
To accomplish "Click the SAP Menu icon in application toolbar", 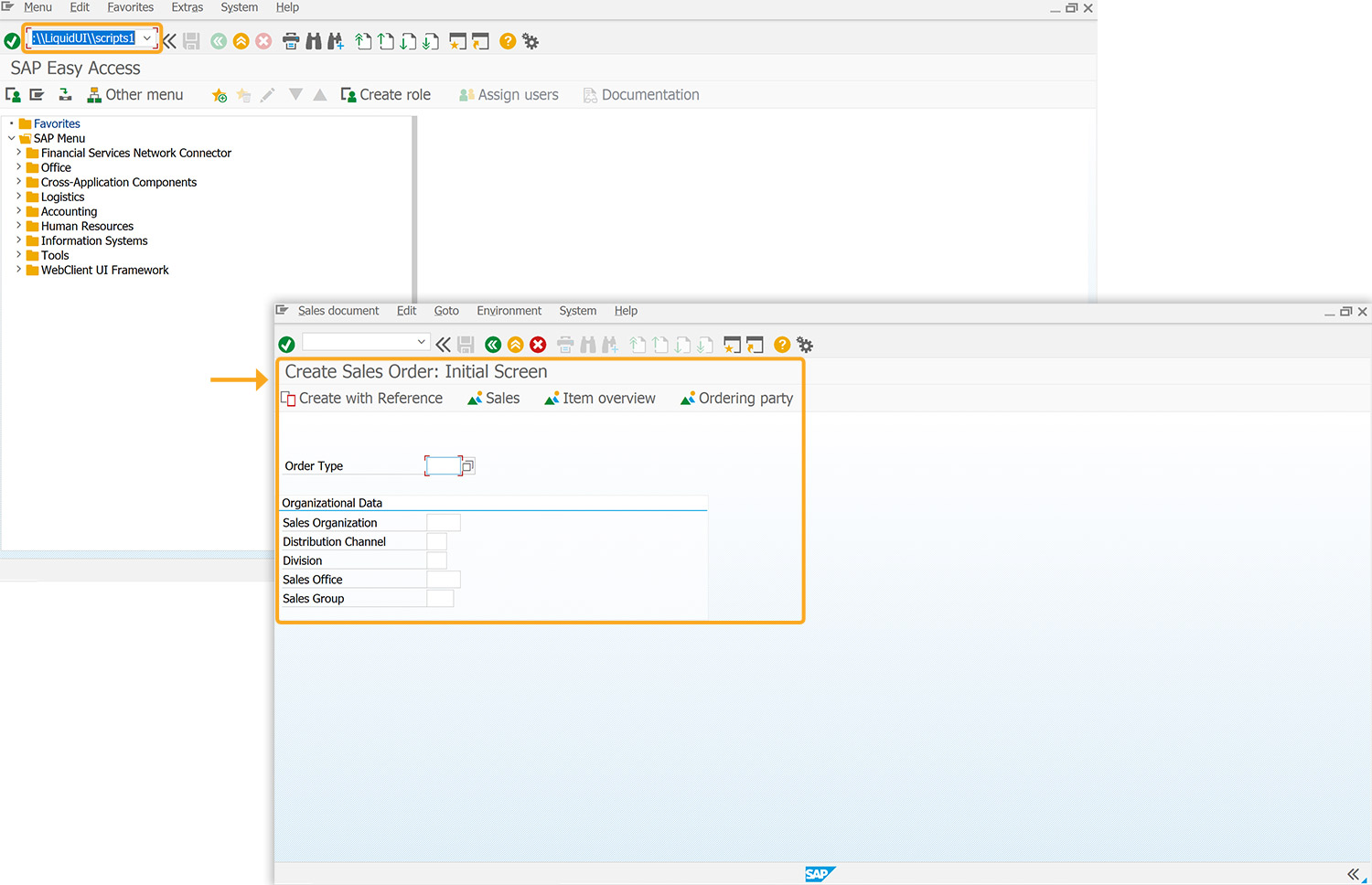I will [x=37, y=95].
